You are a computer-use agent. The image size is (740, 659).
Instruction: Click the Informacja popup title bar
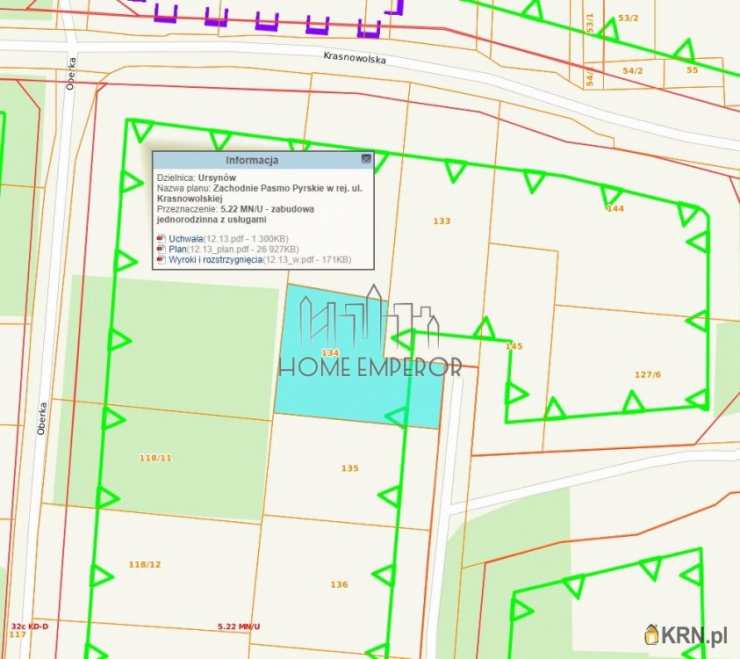point(252,159)
